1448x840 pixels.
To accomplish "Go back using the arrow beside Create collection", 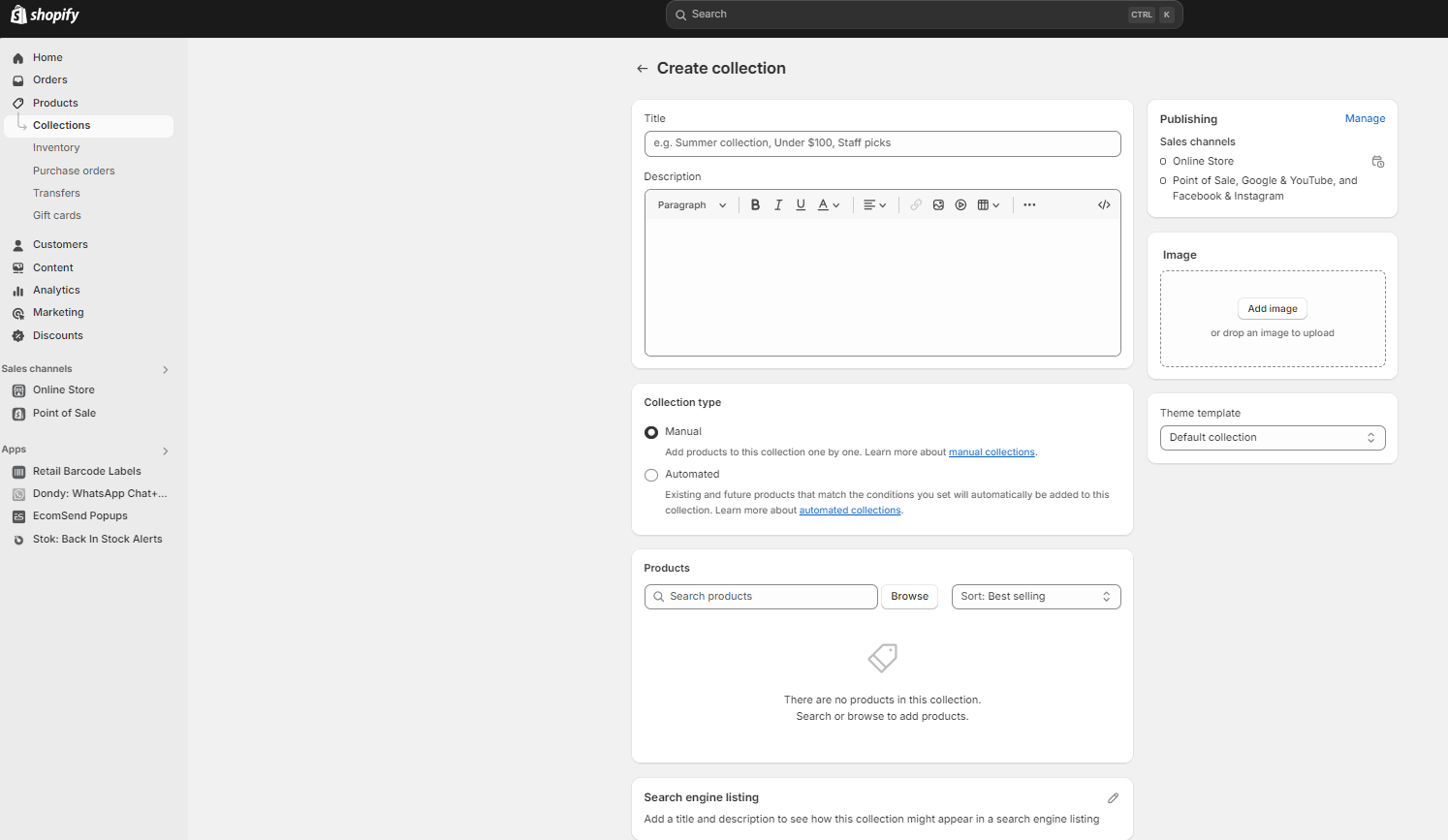I will (x=642, y=69).
